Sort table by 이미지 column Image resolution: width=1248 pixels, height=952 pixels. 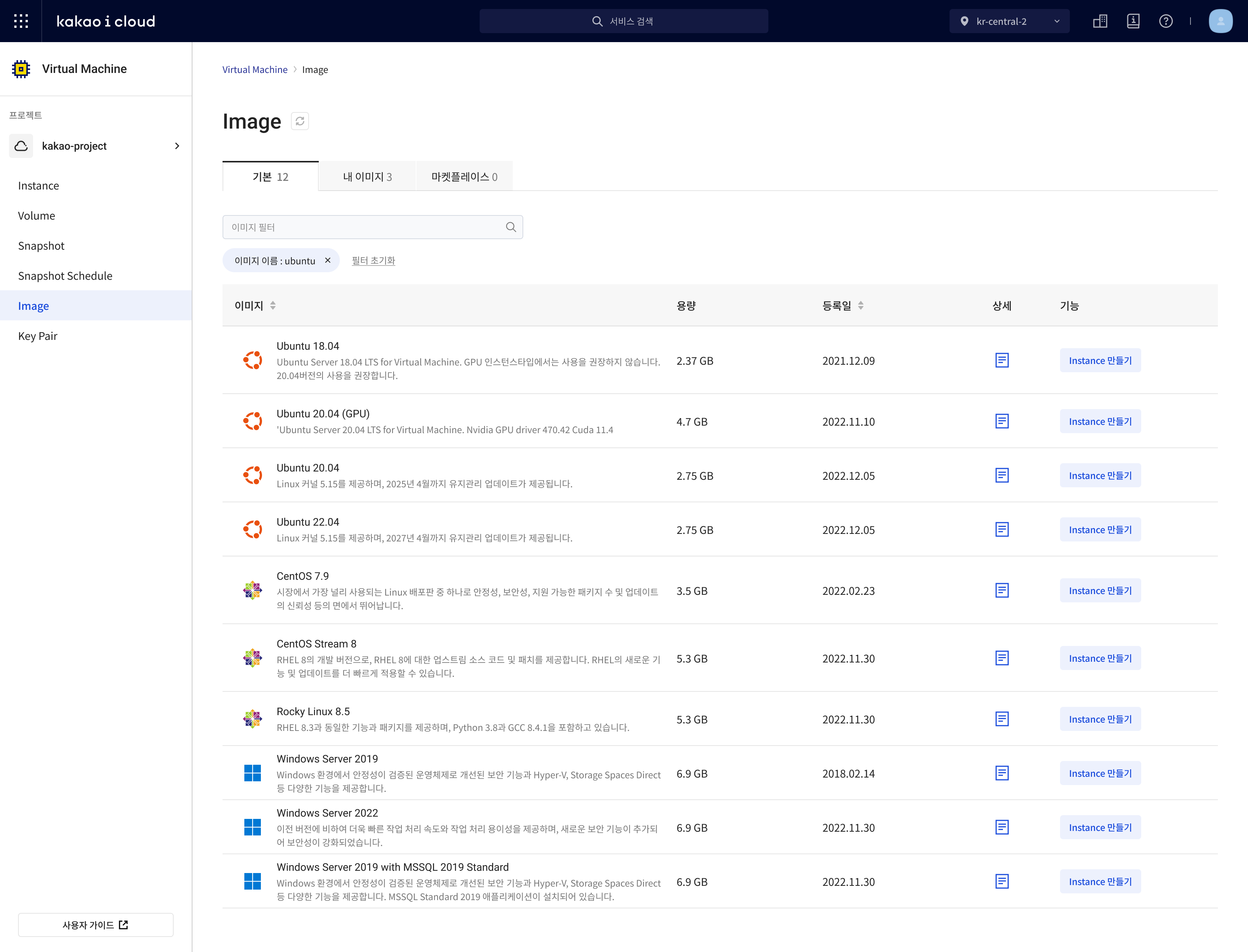click(x=273, y=305)
